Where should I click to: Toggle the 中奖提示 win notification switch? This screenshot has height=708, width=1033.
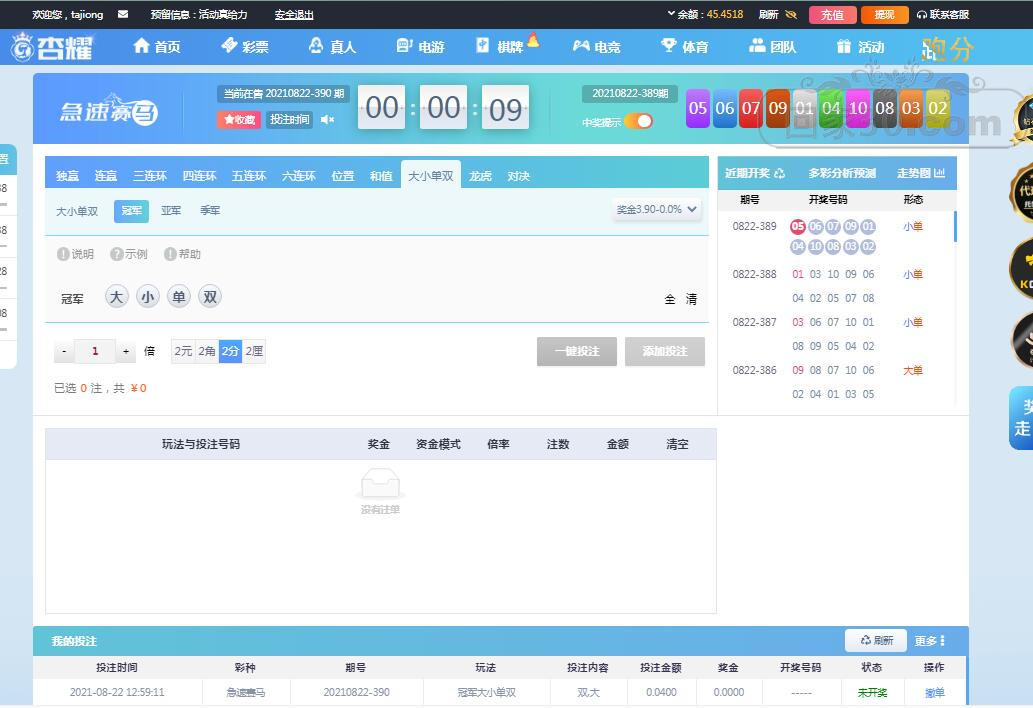638,121
